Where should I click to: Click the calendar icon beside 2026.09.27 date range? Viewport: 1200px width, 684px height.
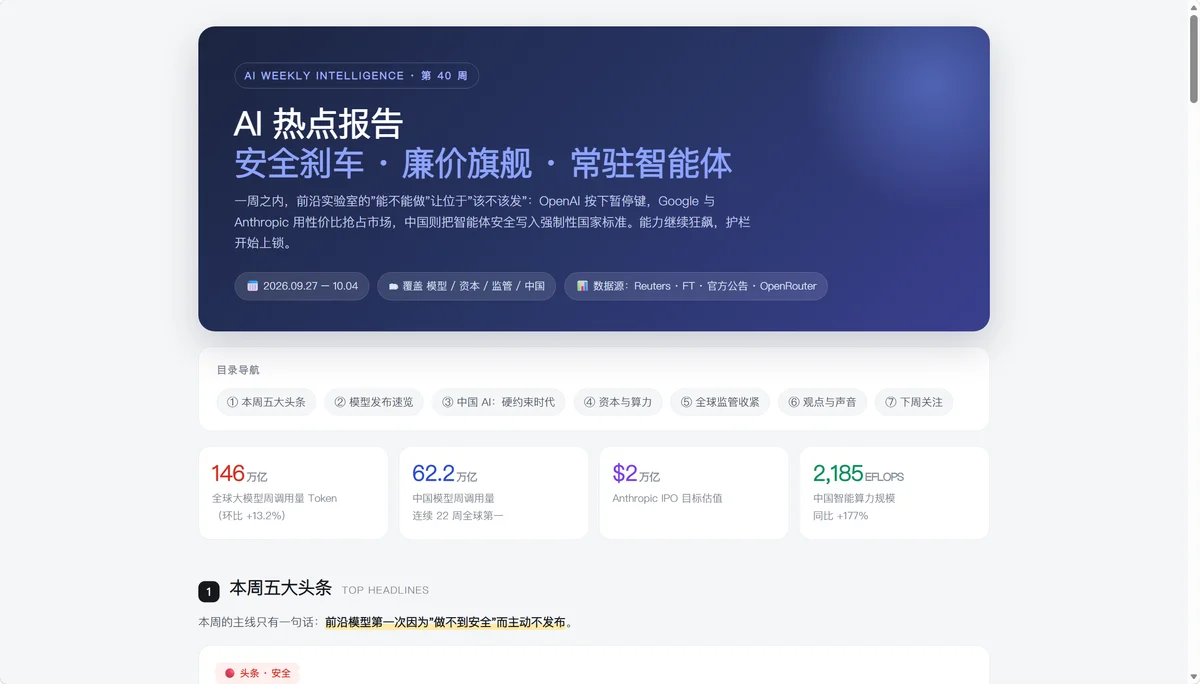point(253,286)
